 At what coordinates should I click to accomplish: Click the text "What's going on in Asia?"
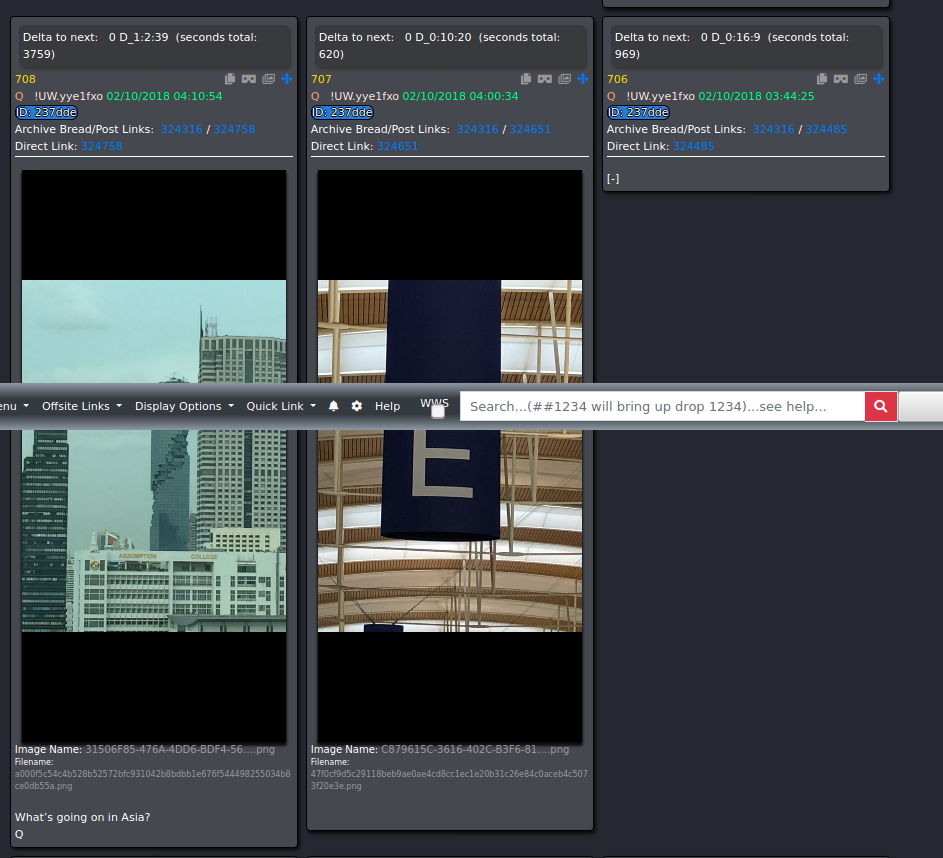(82, 817)
